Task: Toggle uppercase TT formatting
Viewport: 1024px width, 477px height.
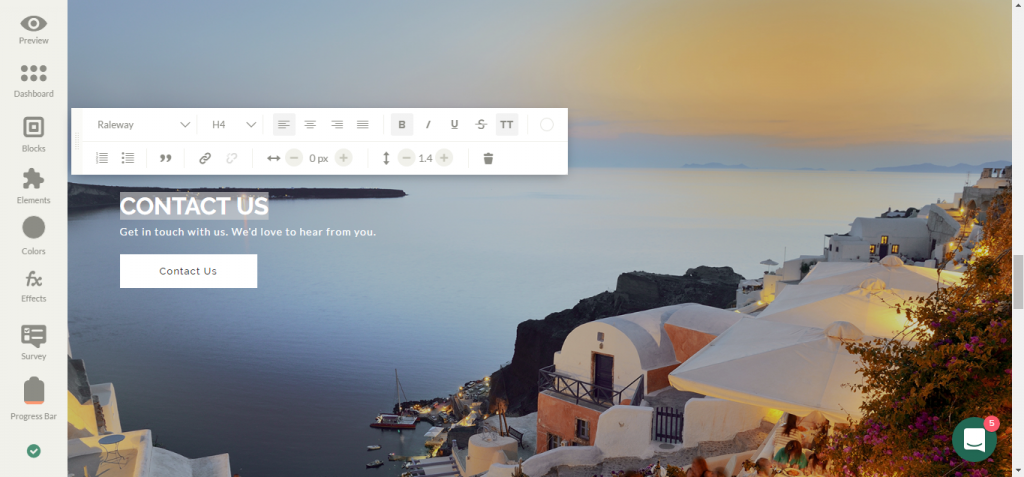Action: click(507, 125)
